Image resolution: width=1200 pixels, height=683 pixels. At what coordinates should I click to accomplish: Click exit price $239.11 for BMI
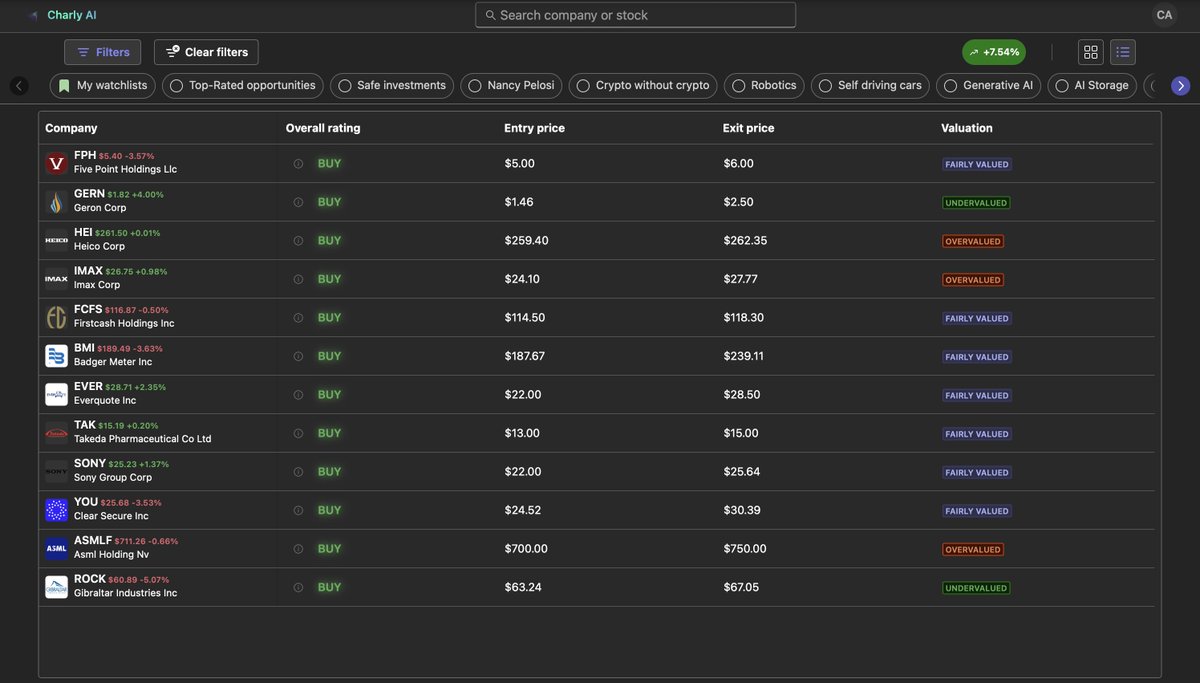click(x=743, y=356)
